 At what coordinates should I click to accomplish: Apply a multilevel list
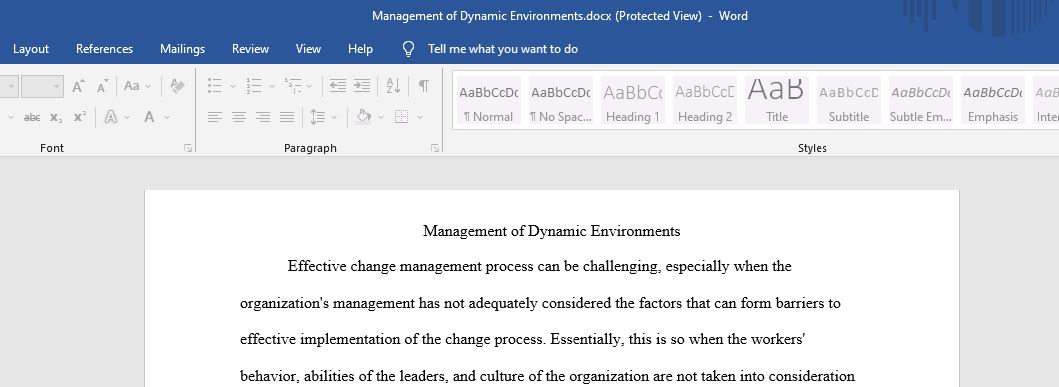(292, 86)
